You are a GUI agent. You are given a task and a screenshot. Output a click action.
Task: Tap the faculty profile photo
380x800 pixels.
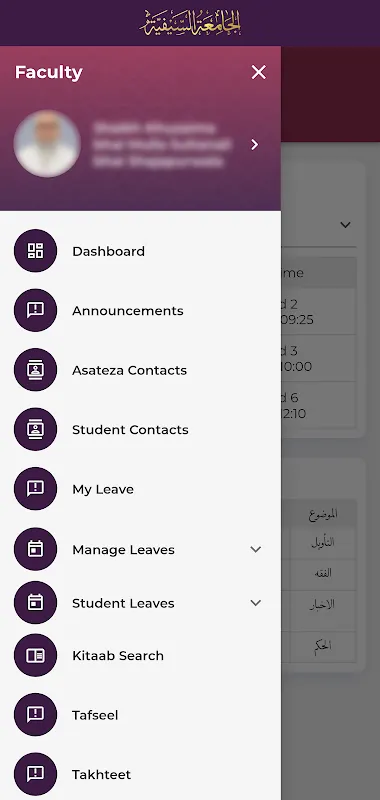tap(47, 144)
